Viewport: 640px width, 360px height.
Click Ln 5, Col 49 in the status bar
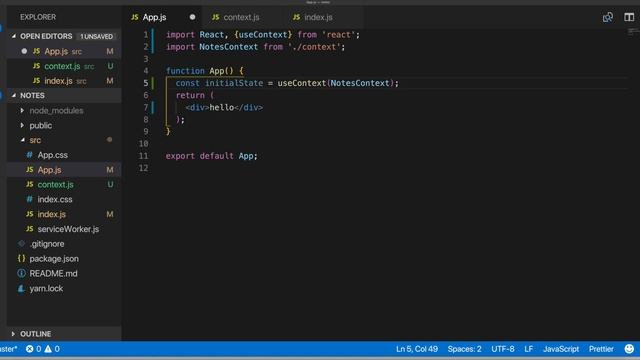pos(417,349)
